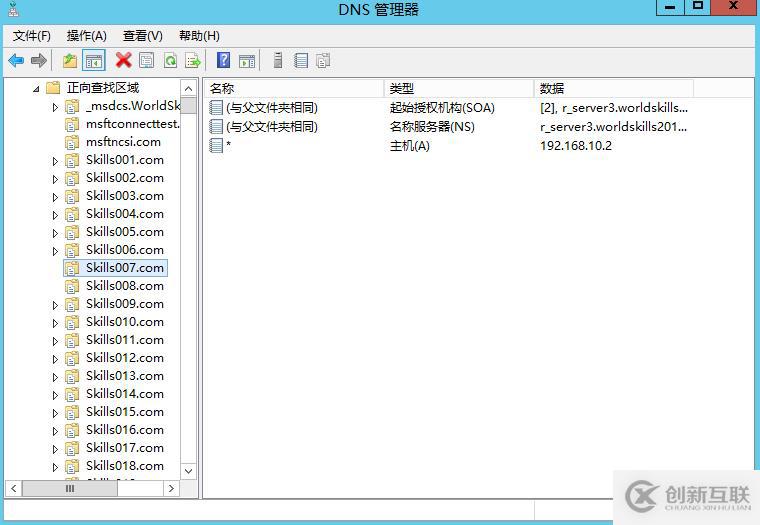Select the Skills017.com zone
The height and width of the screenshot is (525, 760).
125,447
